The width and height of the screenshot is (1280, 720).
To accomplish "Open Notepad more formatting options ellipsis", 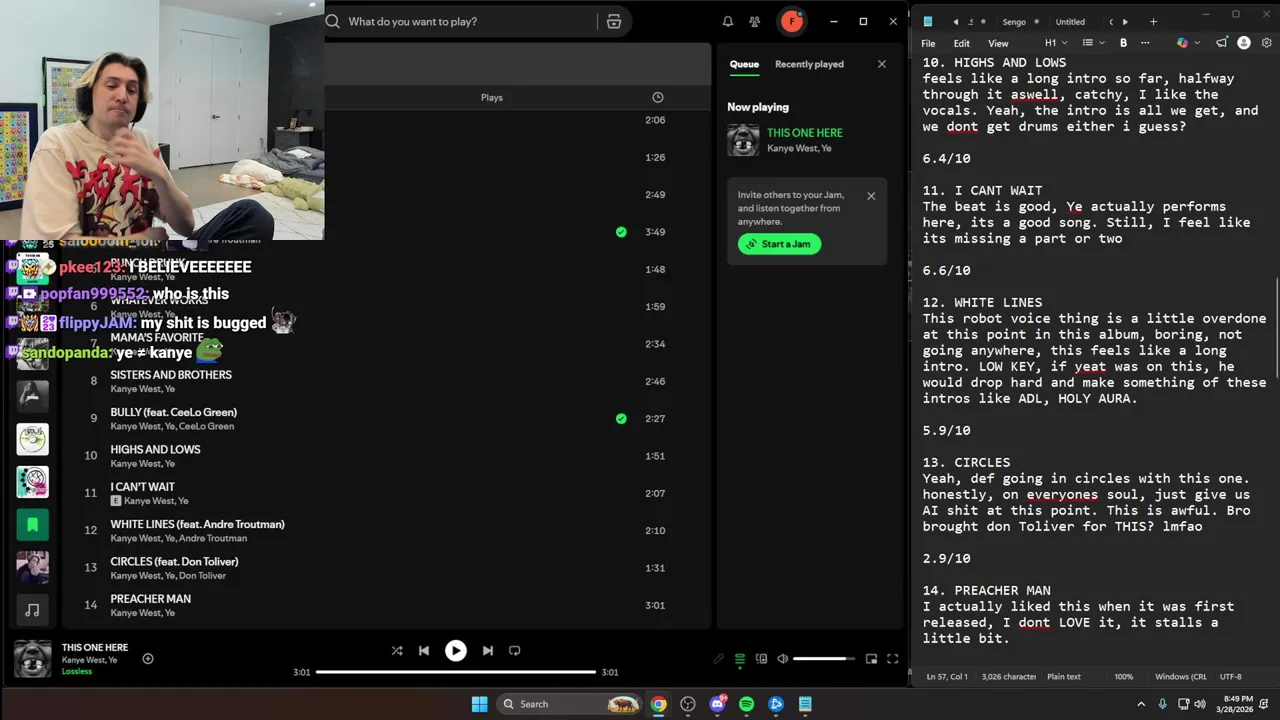I will [1145, 43].
